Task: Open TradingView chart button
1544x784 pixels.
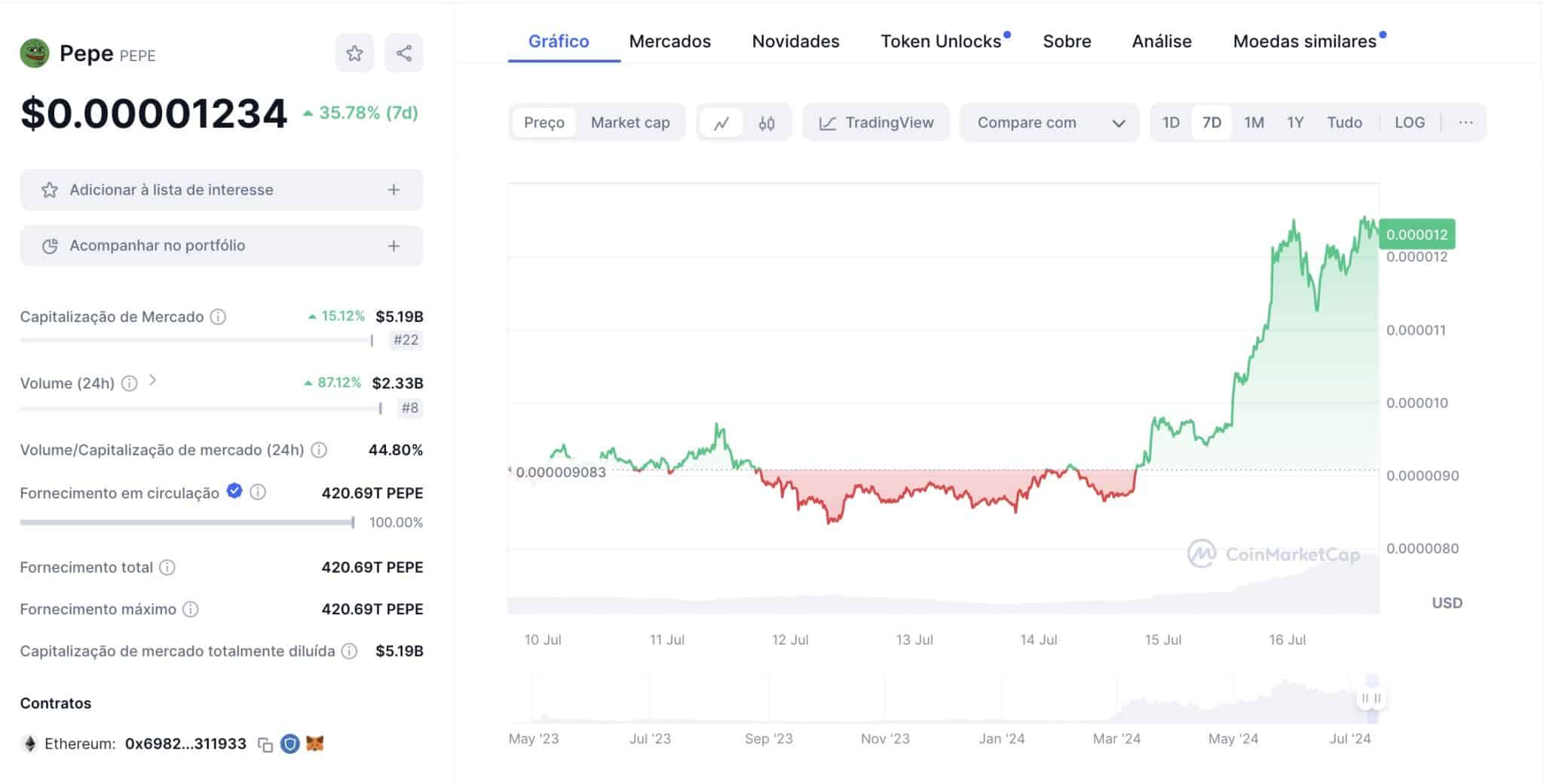Action: click(x=876, y=123)
